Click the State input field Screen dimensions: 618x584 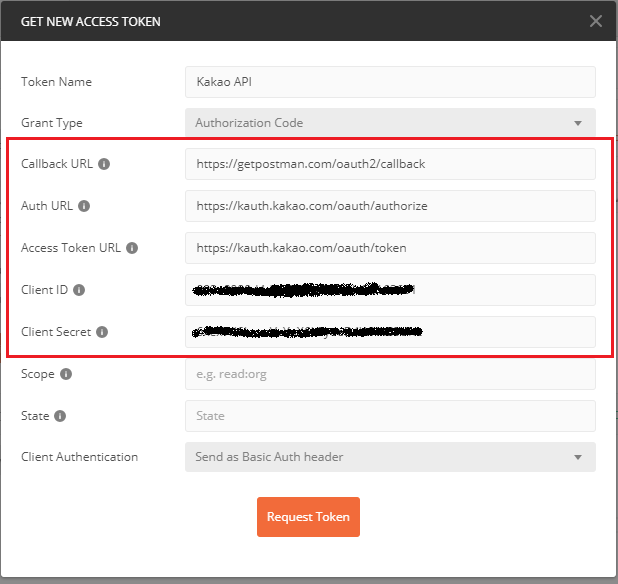(390, 416)
